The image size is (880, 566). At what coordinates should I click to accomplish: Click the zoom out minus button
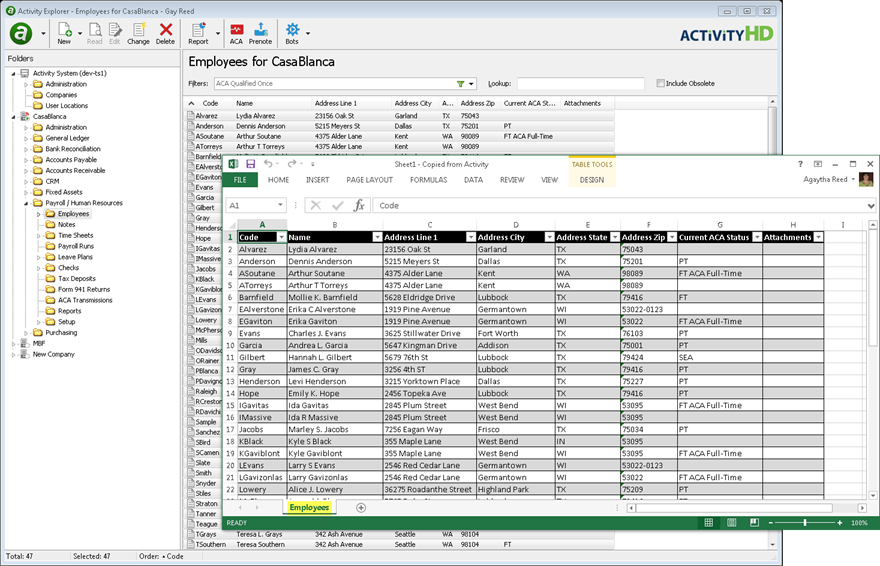click(x=771, y=522)
